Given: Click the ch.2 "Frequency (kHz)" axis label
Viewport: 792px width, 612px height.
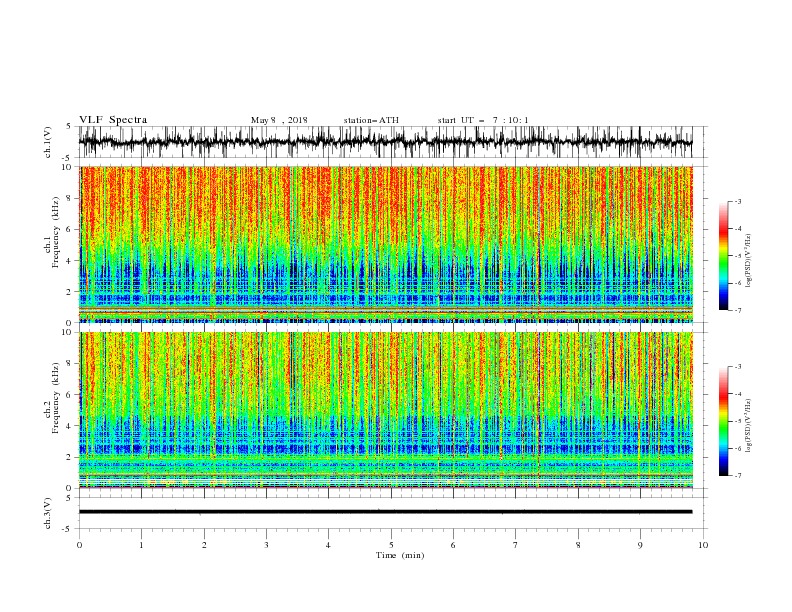Looking at the screenshot, I should click(x=56, y=398).
